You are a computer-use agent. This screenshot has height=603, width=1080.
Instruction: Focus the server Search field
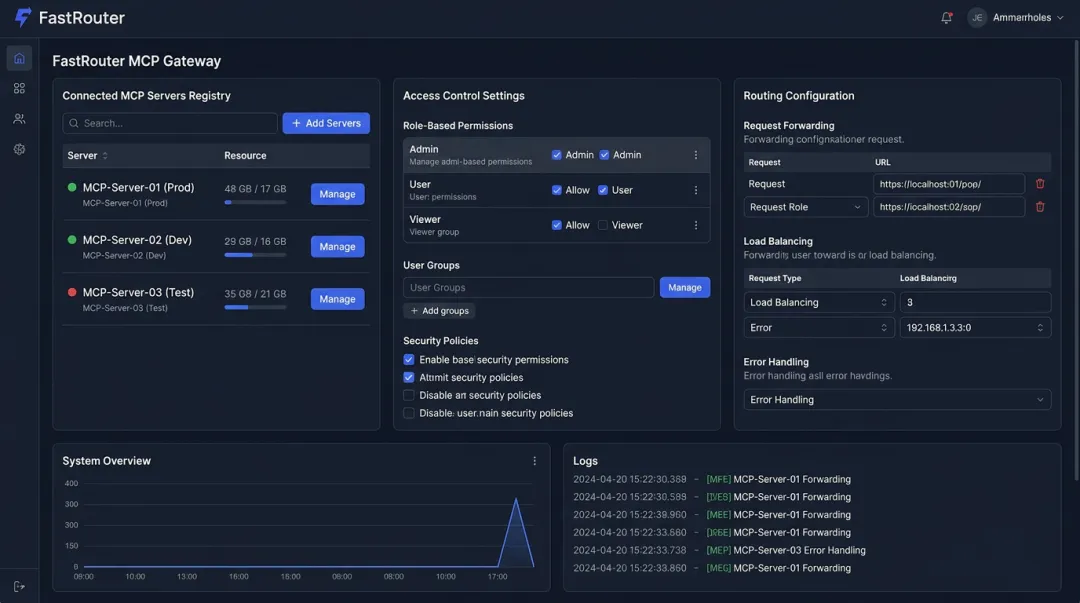tap(169, 123)
